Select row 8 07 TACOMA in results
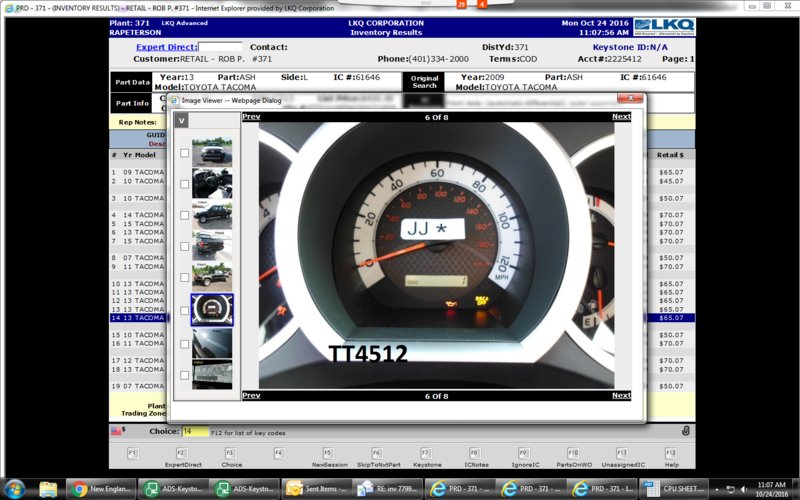The height and width of the screenshot is (500, 800). (138, 258)
